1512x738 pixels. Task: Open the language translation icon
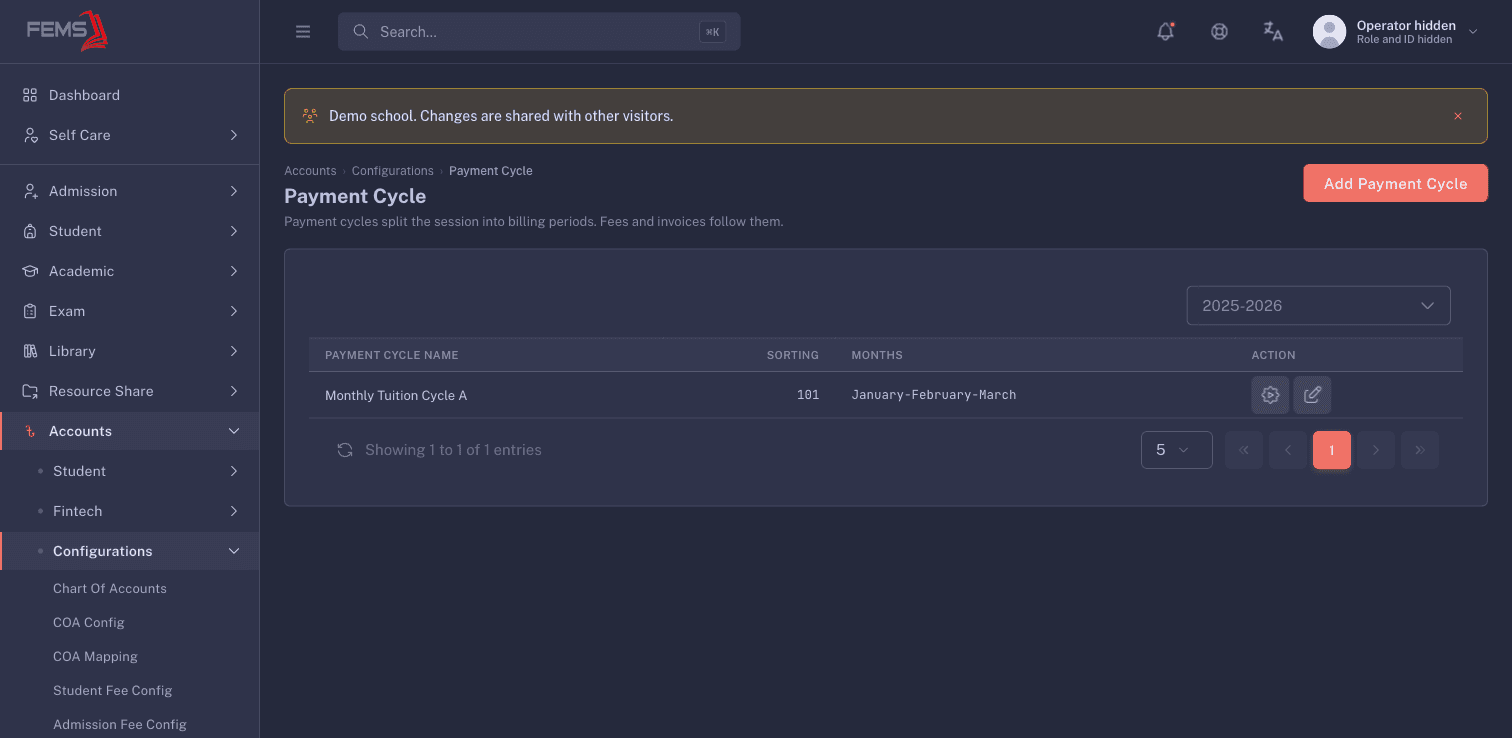(x=1273, y=32)
